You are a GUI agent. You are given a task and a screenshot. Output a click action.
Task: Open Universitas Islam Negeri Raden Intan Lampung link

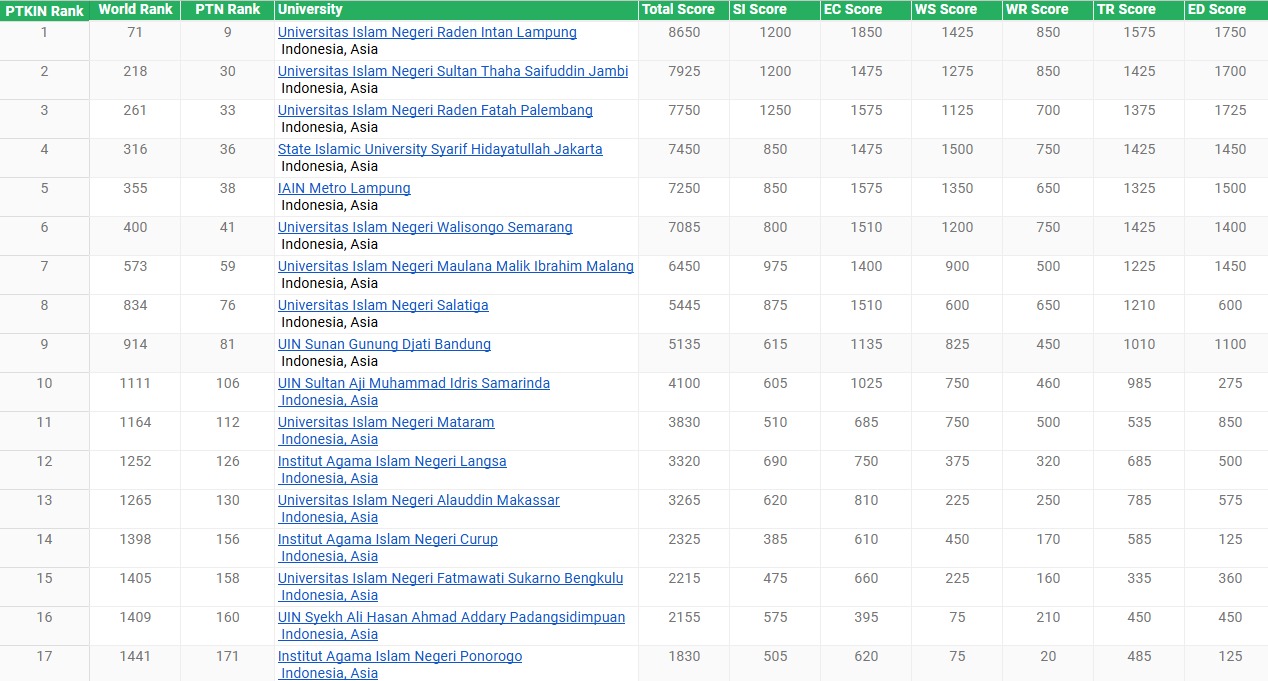tap(427, 32)
